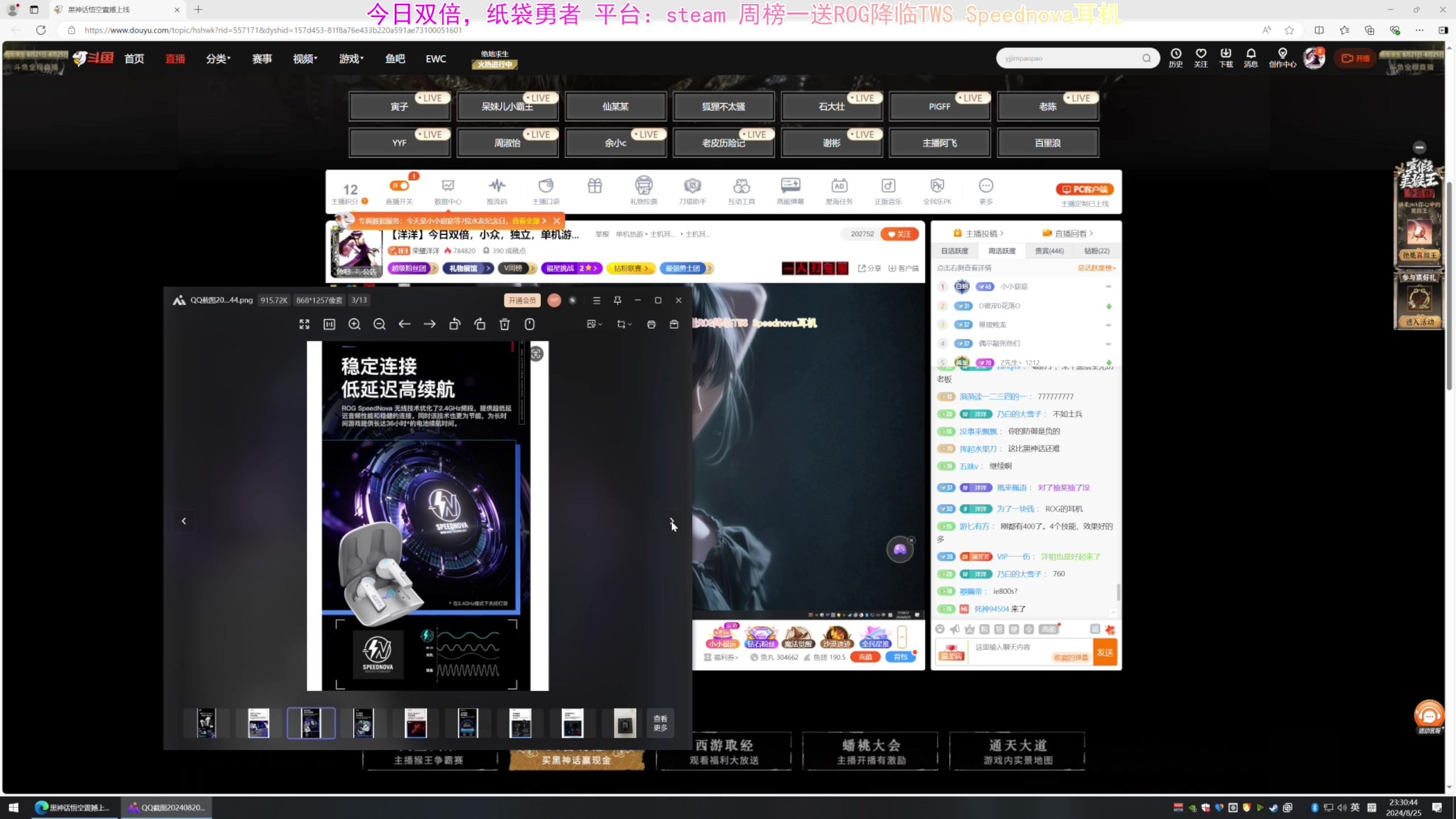Go to next image with right arrow
Viewport: 1456px width, 819px height.
pos(429,324)
